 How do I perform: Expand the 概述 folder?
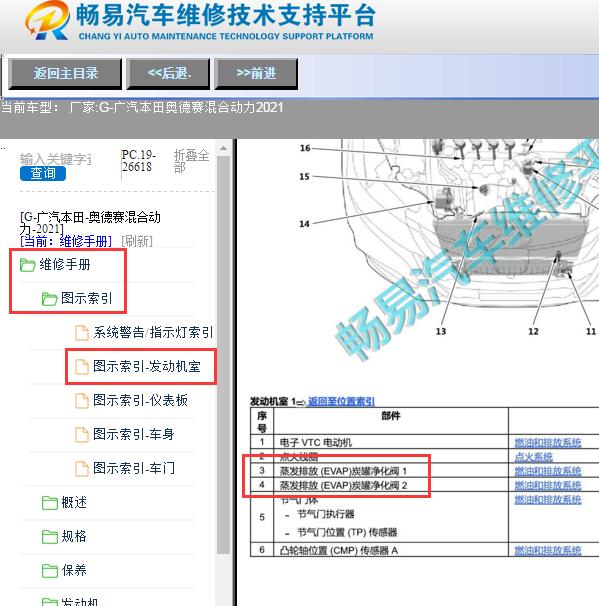point(74,502)
